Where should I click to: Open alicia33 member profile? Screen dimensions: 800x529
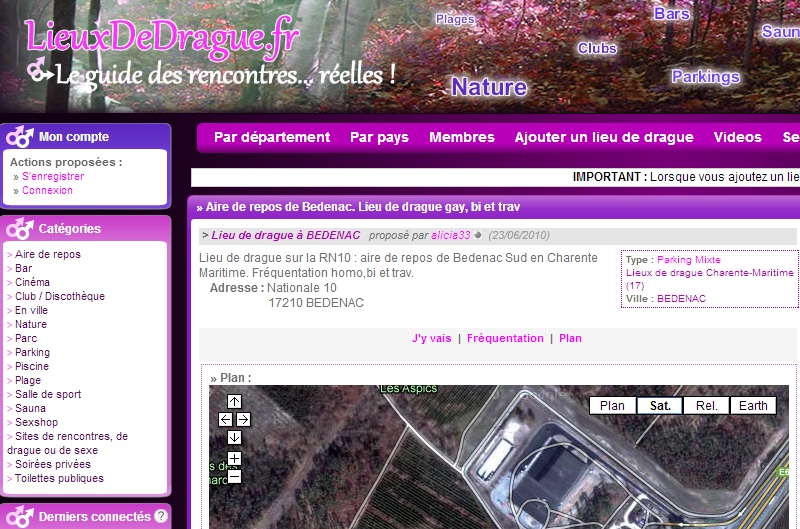[x=451, y=235]
